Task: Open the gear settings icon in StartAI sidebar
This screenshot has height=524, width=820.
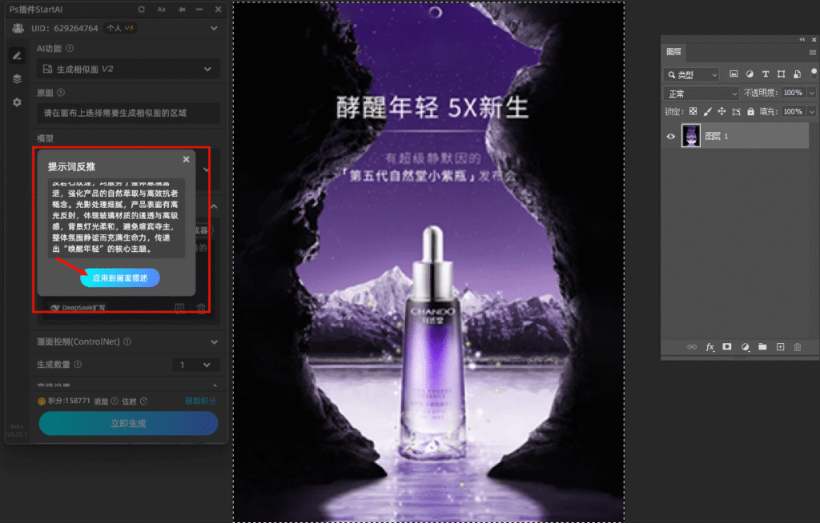Action: (x=17, y=102)
